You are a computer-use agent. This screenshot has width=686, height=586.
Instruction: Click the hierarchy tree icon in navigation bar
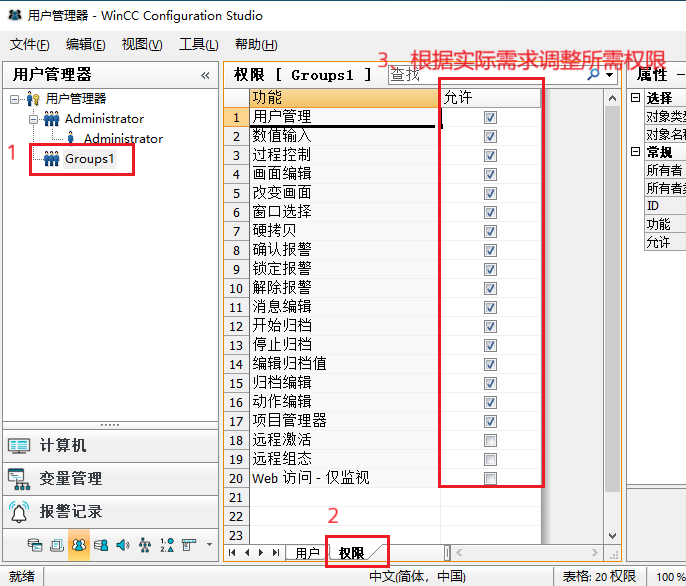[x=145, y=545]
